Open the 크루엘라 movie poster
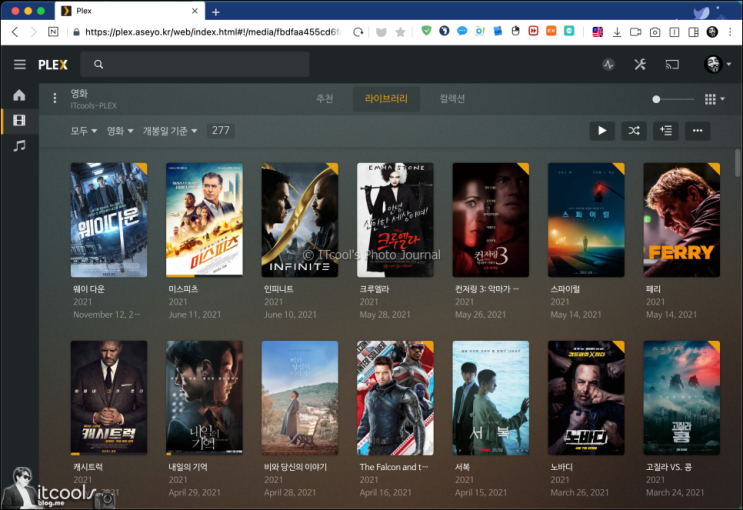Viewport: 743px width, 510px height. (395, 220)
